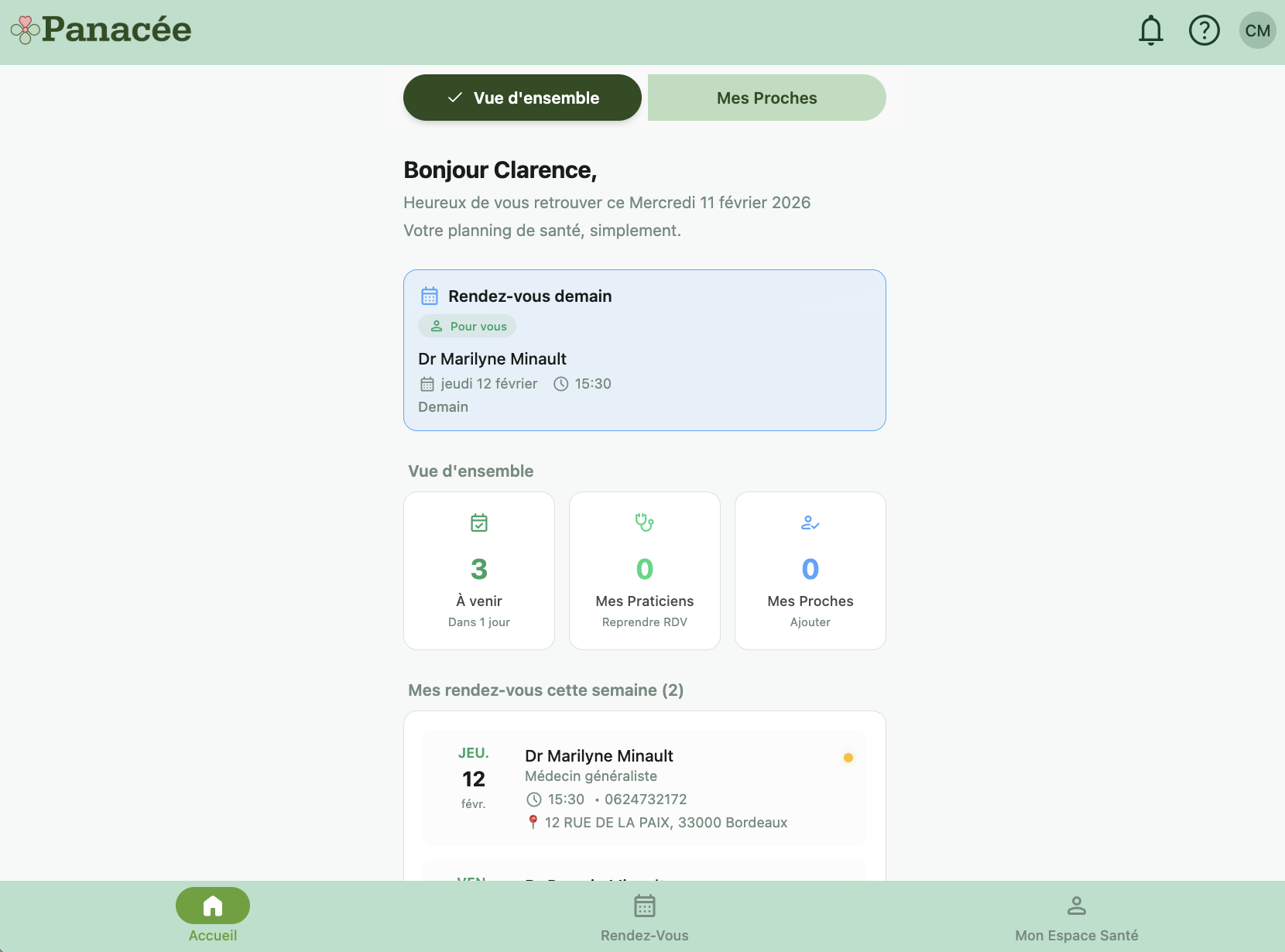This screenshot has width=1285, height=952.
Task: Click the Panacée logo
Action: pyautogui.click(x=101, y=29)
